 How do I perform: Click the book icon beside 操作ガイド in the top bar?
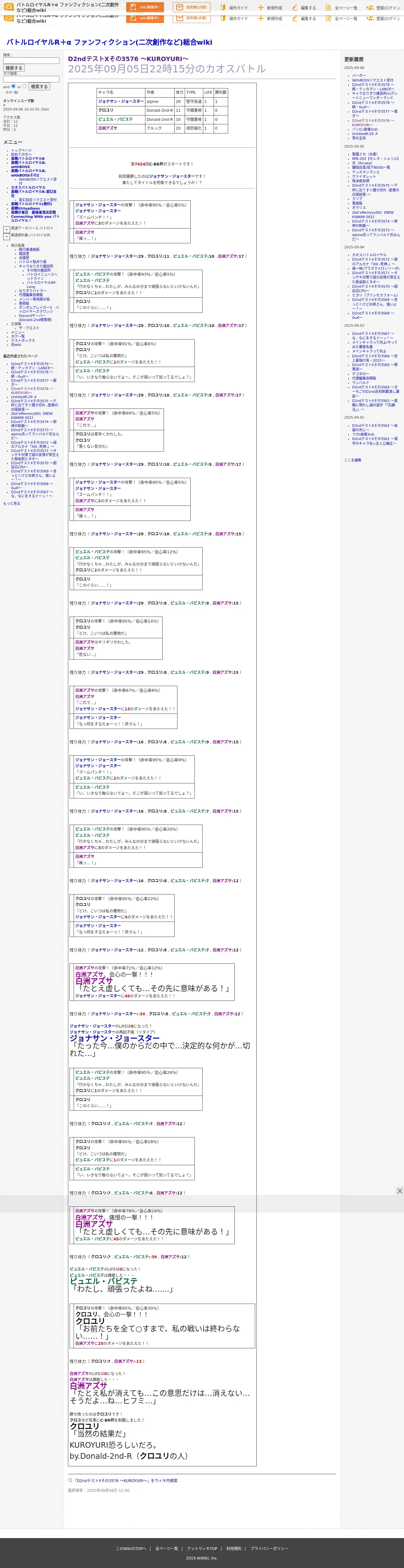point(223,7)
